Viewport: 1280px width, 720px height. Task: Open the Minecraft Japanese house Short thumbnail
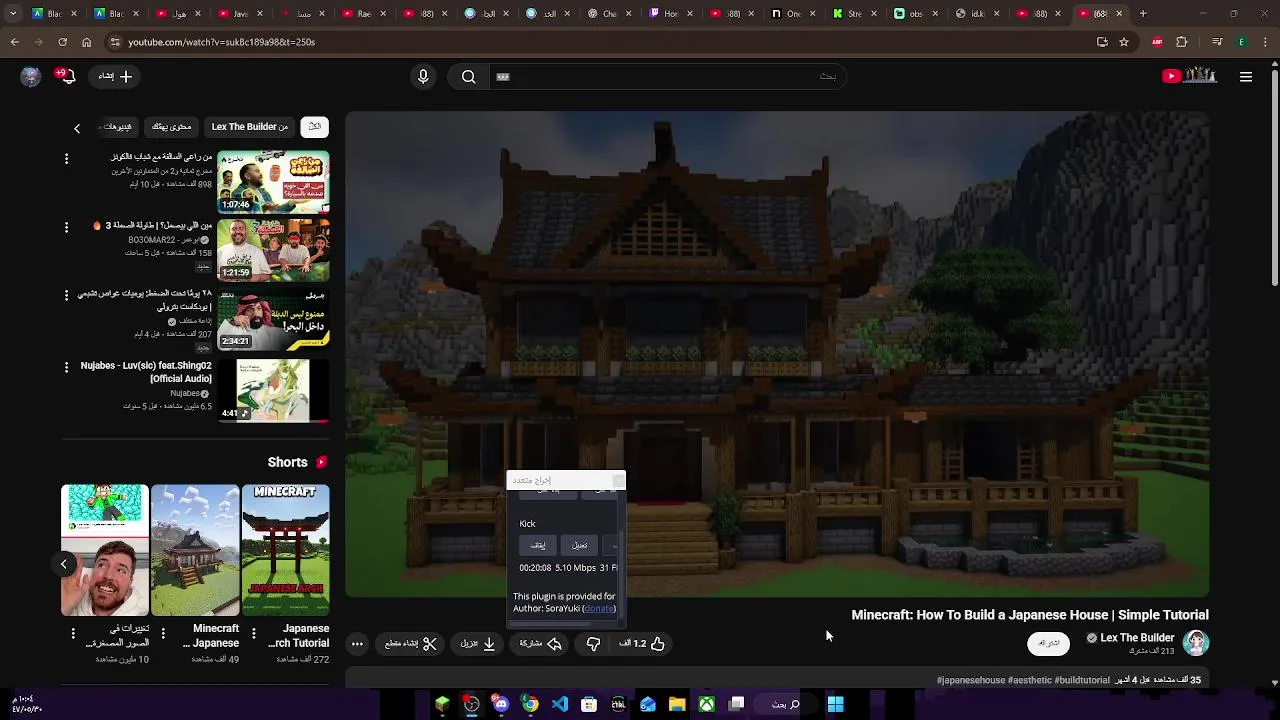click(x=195, y=550)
